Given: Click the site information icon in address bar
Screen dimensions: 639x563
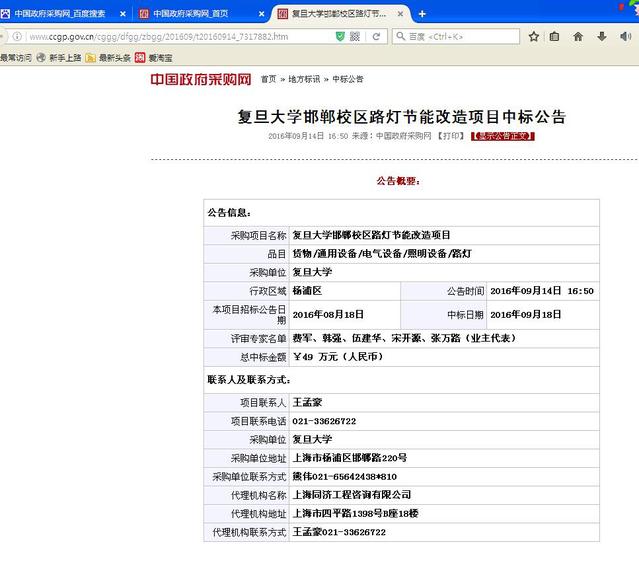Looking at the screenshot, I should (17, 37).
